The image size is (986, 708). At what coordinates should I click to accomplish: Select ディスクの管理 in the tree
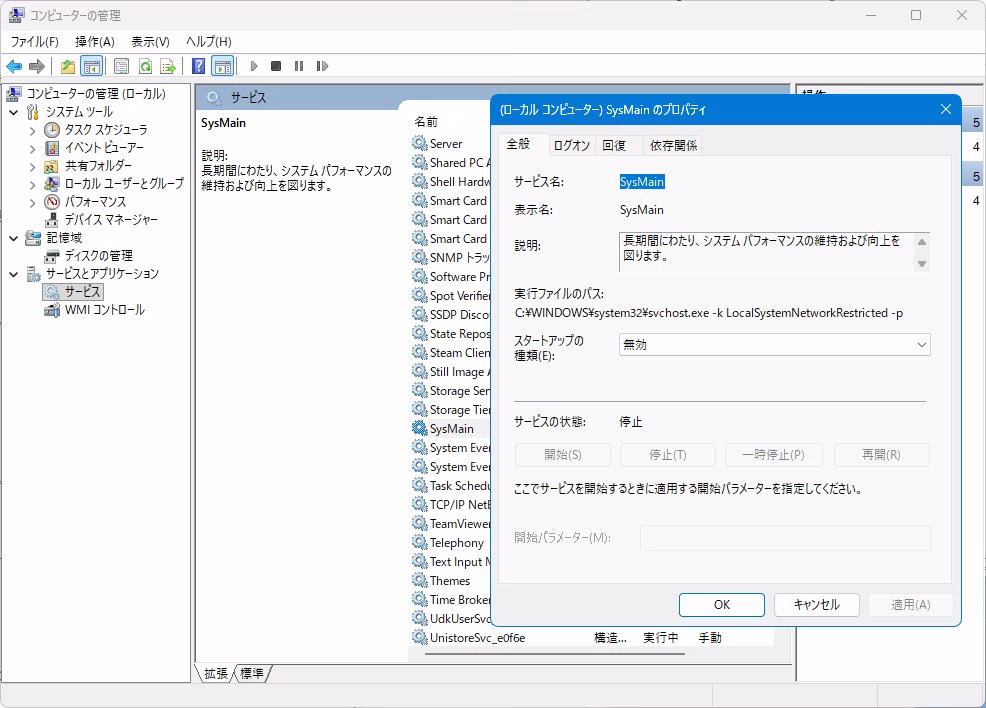point(98,255)
